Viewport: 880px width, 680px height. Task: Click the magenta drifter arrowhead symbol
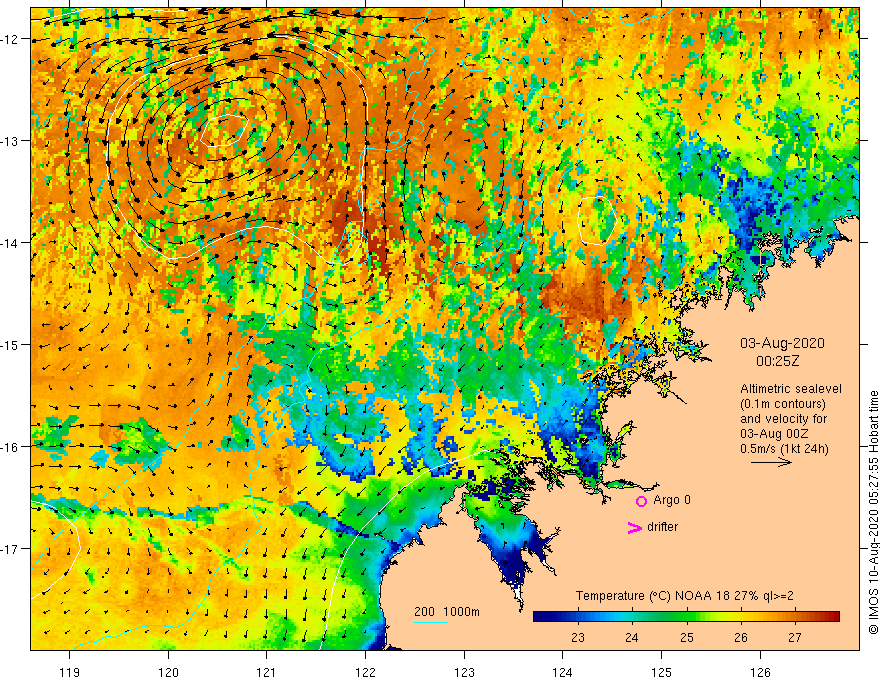point(635,527)
